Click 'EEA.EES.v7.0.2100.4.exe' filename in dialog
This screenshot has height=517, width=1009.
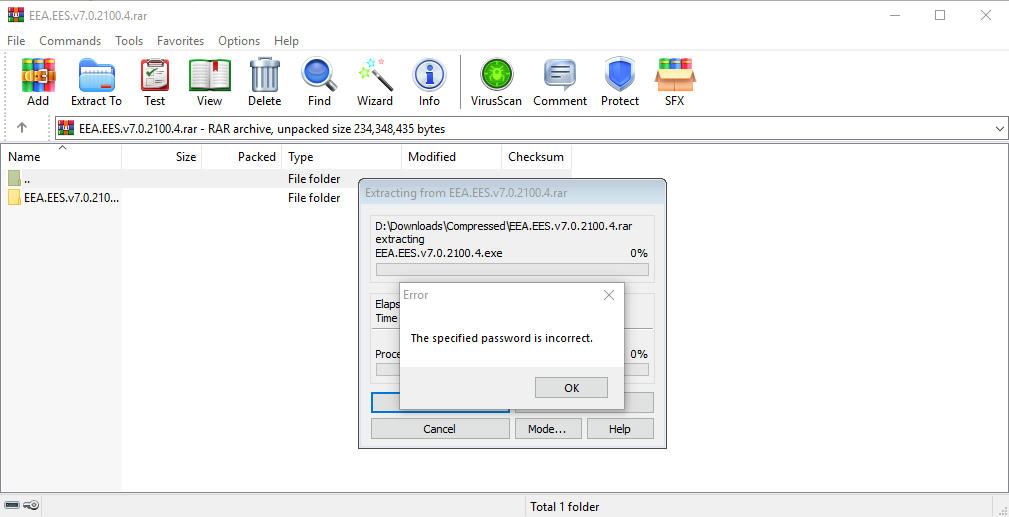(439, 253)
